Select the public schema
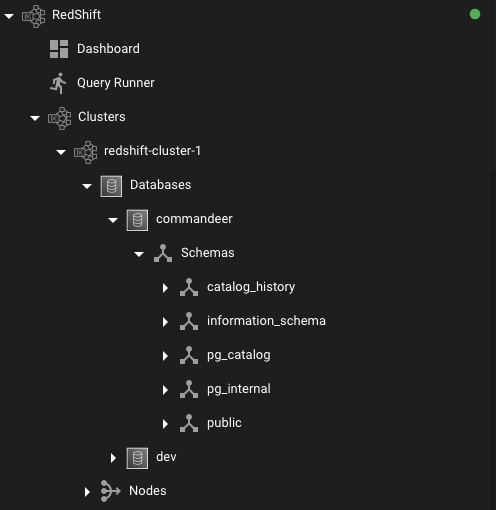The height and width of the screenshot is (510, 496). point(224,423)
